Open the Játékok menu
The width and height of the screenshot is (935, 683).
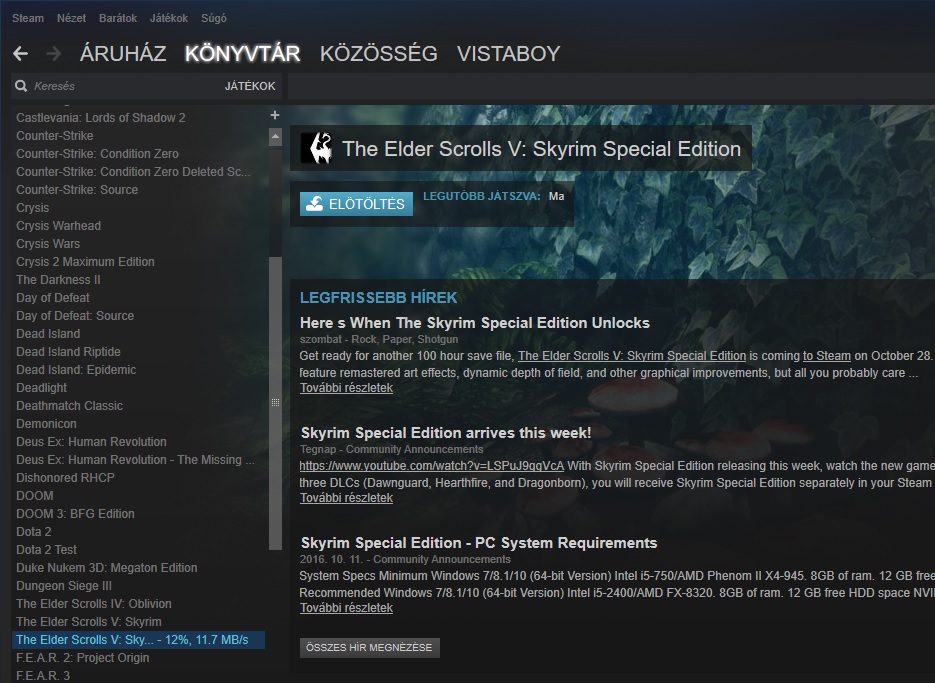(x=169, y=18)
